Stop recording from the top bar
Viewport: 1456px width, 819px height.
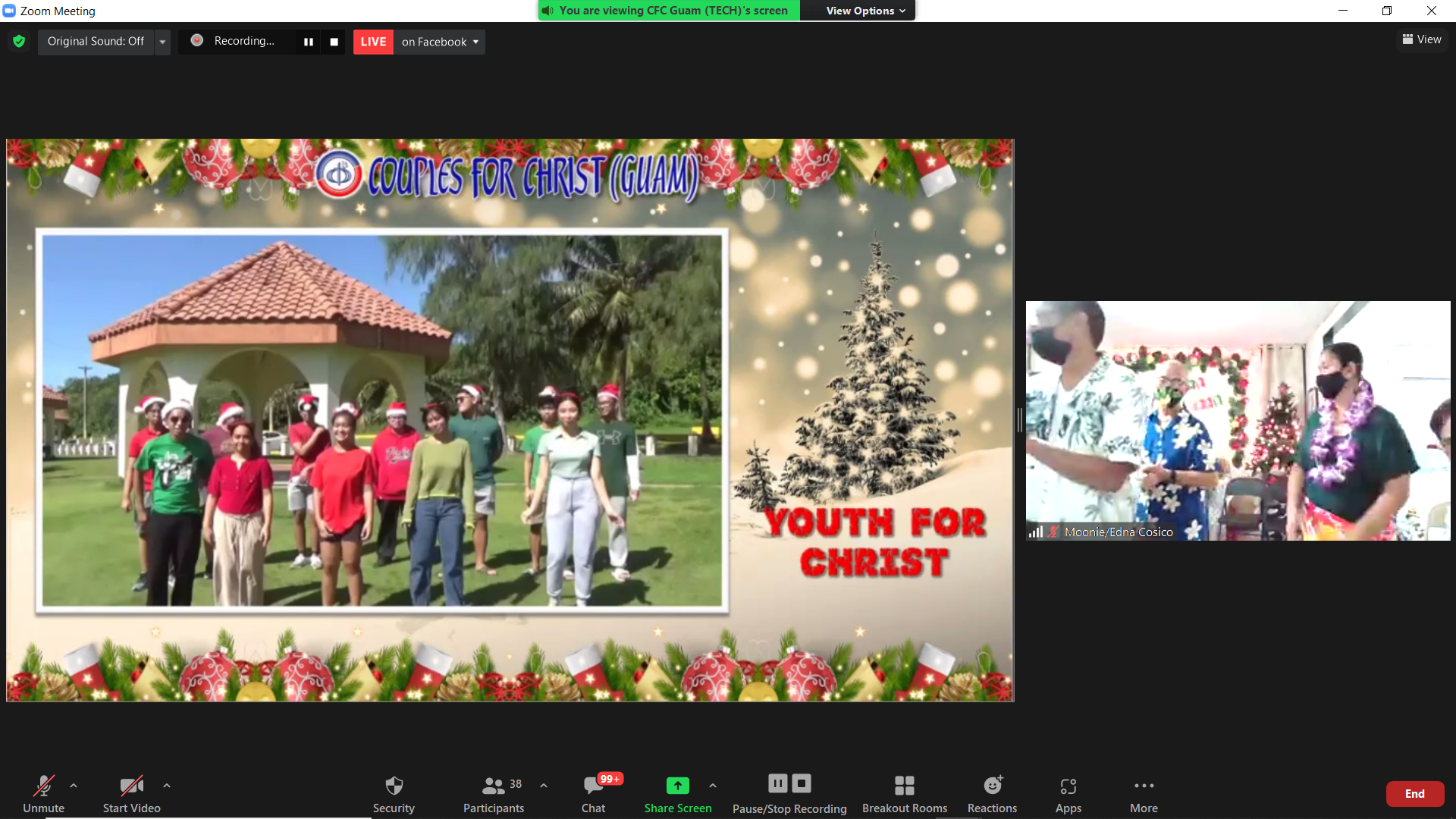(x=334, y=42)
